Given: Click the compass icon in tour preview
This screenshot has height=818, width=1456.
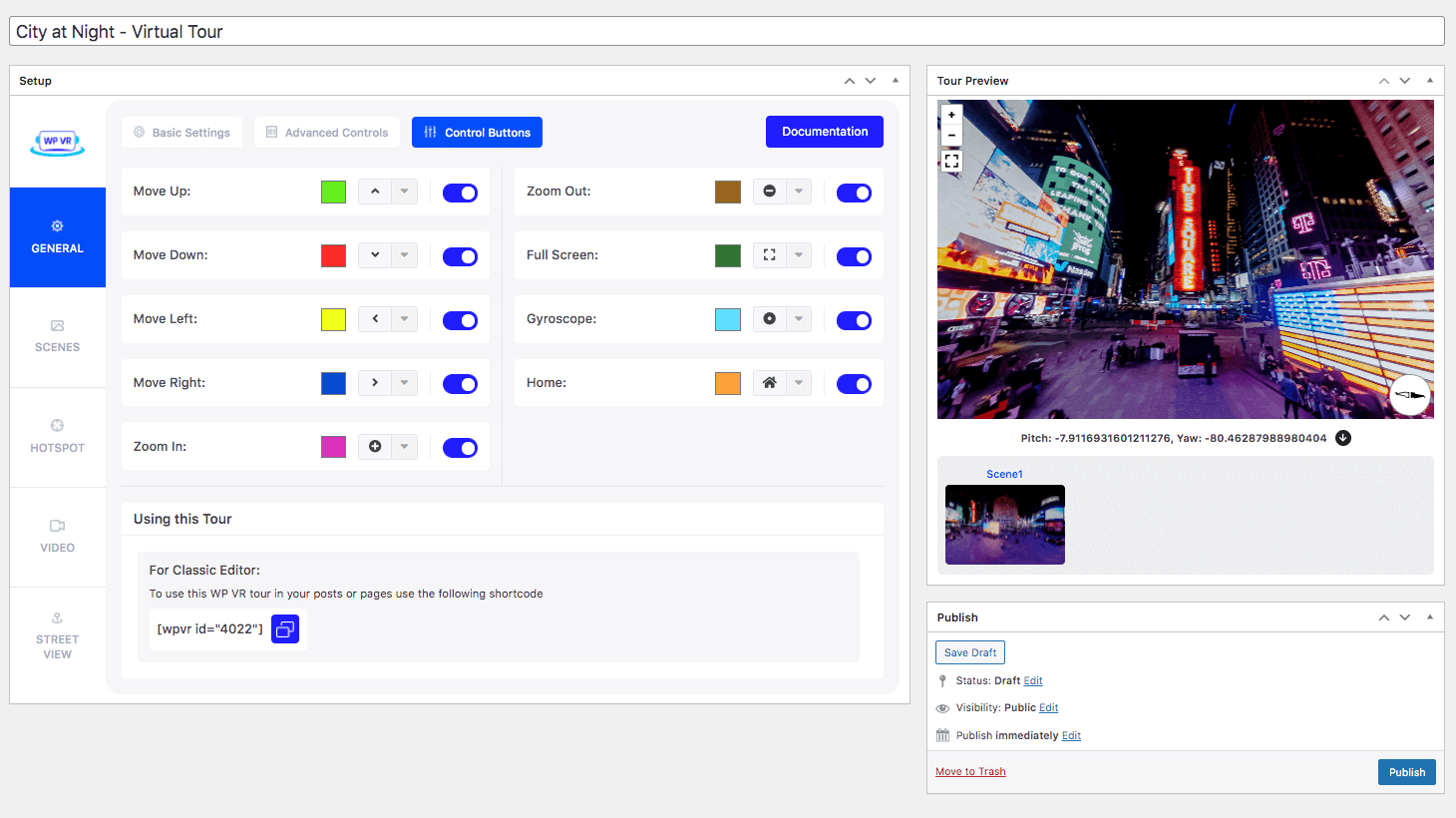Looking at the screenshot, I should 1410,396.
